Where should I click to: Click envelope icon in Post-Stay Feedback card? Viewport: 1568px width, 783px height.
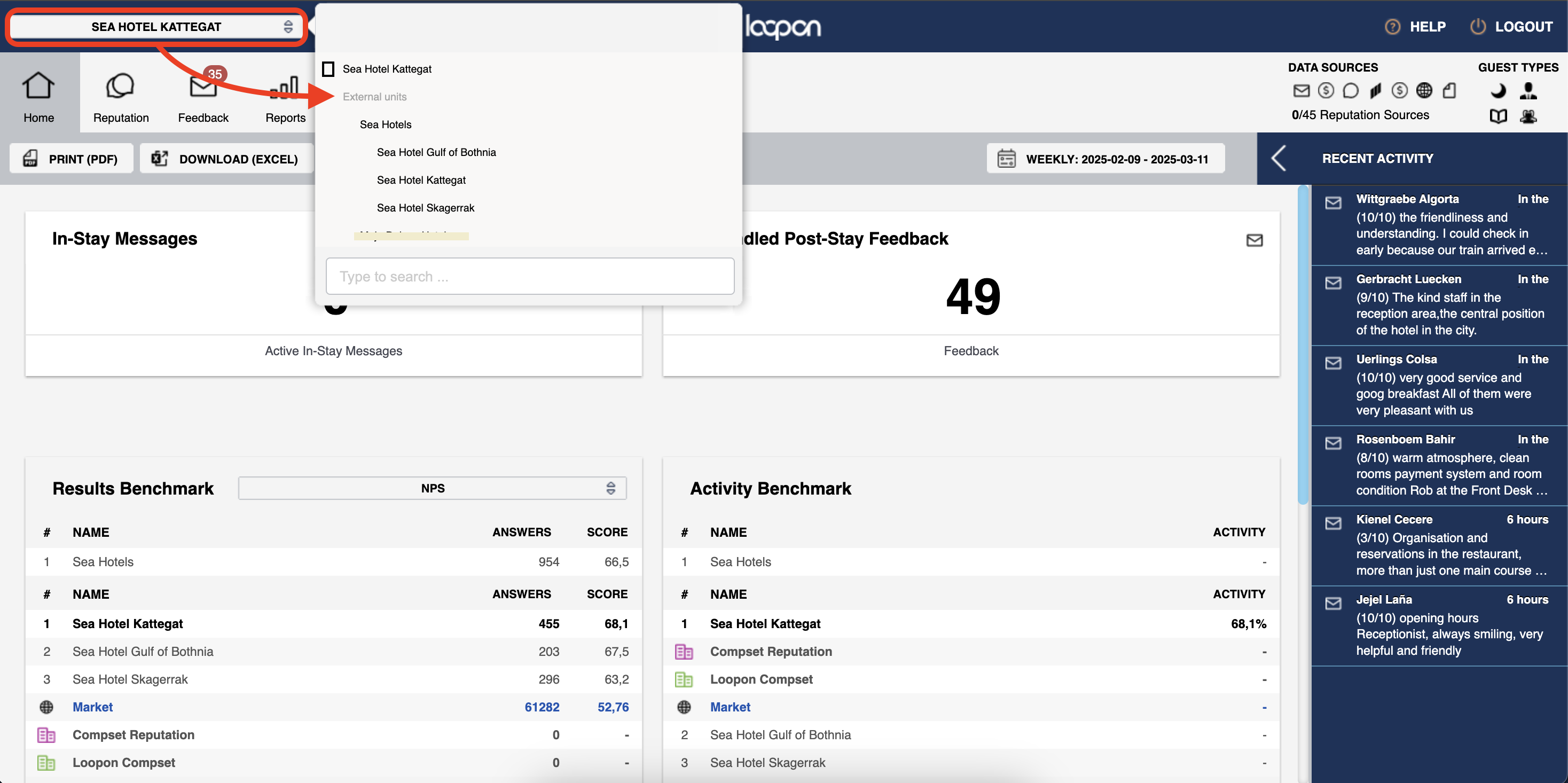point(1254,240)
